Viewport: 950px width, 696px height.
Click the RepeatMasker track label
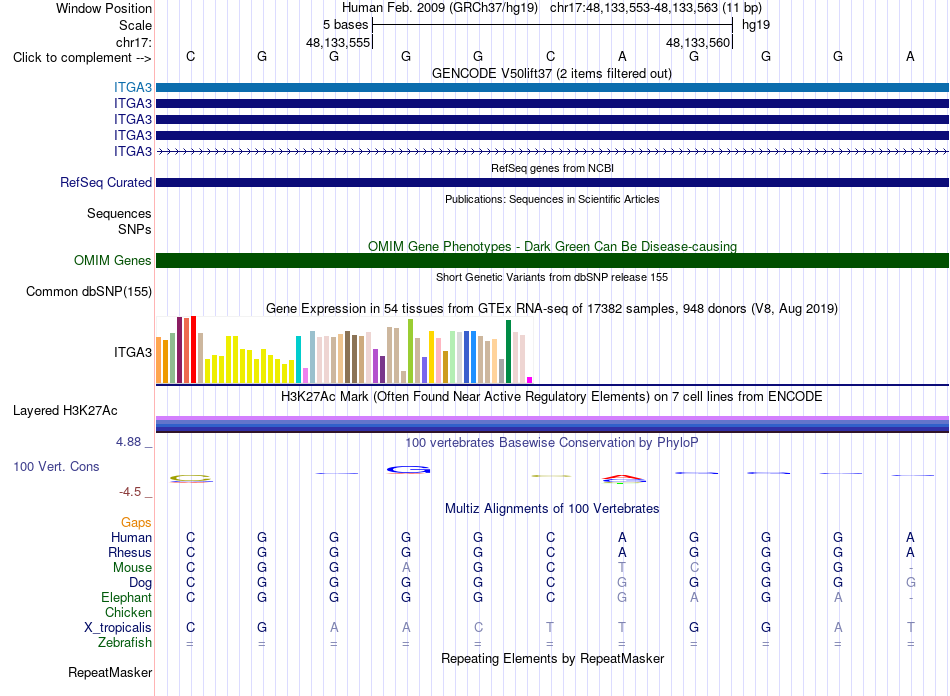click(110, 672)
